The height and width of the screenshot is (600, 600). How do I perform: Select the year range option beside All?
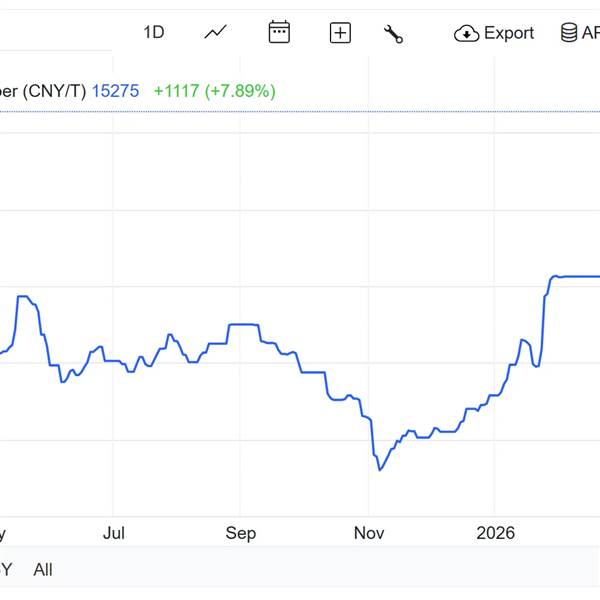point(6,570)
